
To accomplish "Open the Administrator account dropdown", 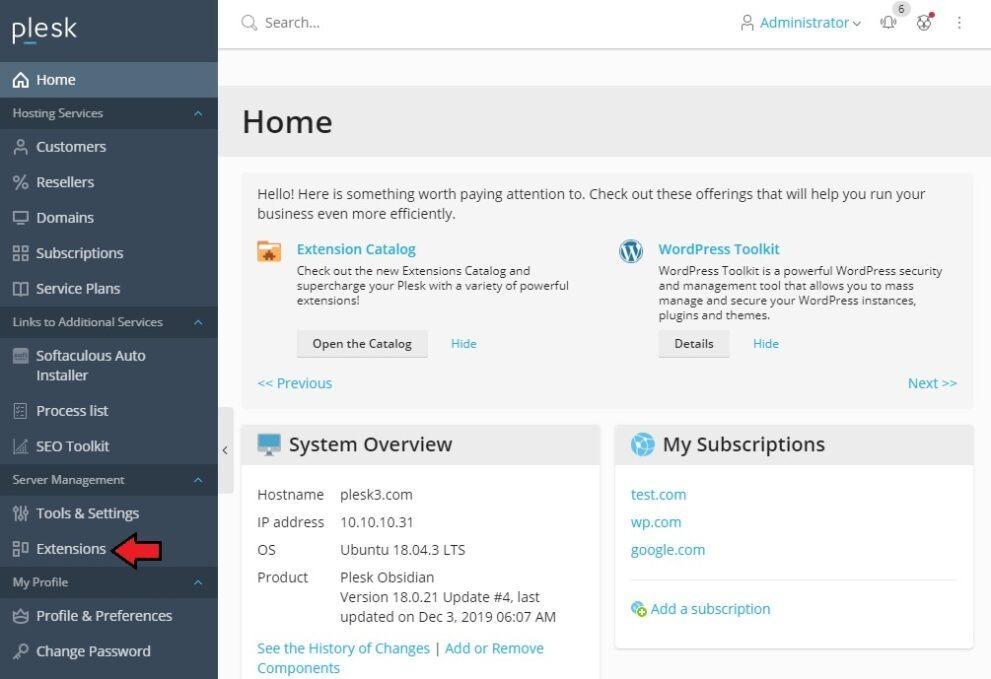I will point(800,23).
